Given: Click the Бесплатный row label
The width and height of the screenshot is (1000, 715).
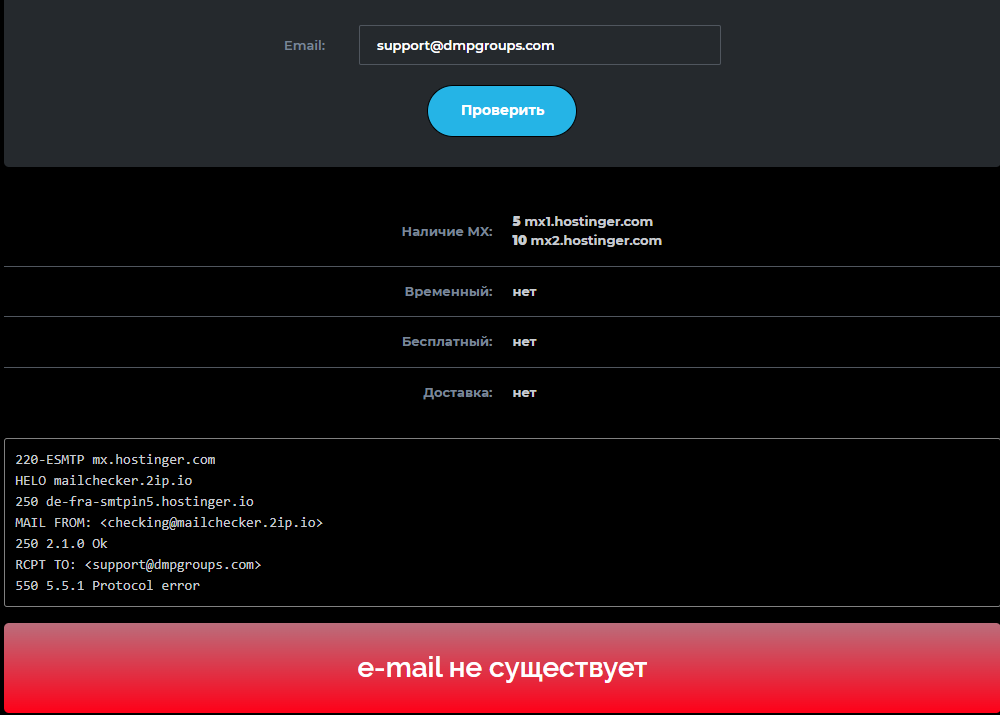Looking at the screenshot, I should pos(447,341).
